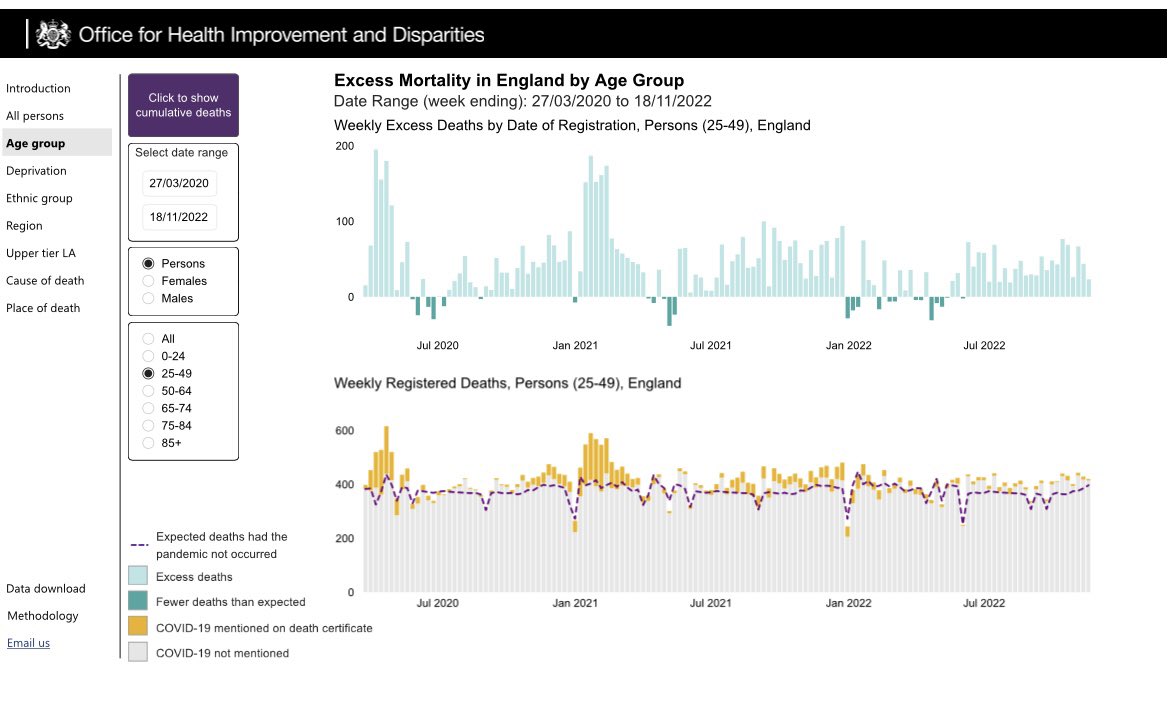The height and width of the screenshot is (720, 1170).
Task: Click the January 2021 peak excess deaths bar
Action: click(x=591, y=226)
